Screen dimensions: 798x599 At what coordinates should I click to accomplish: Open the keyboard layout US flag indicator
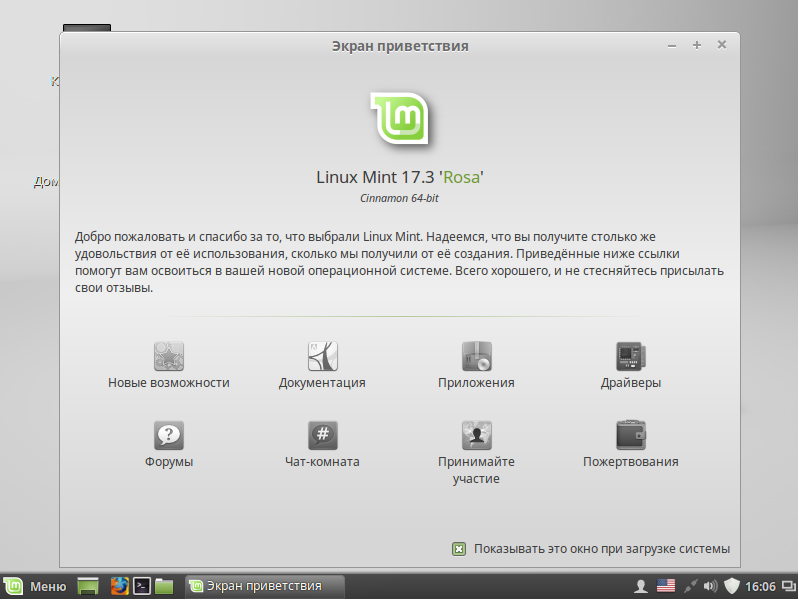click(666, 586)
